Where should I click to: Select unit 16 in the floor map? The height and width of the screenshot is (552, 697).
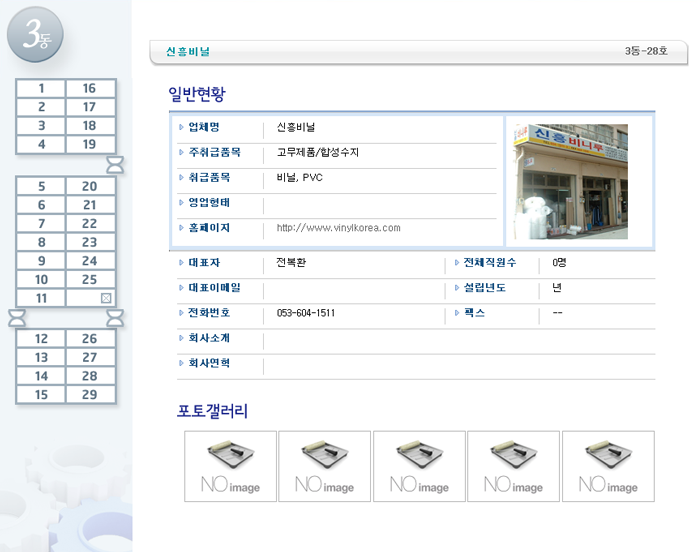click(x=90, y=88)
